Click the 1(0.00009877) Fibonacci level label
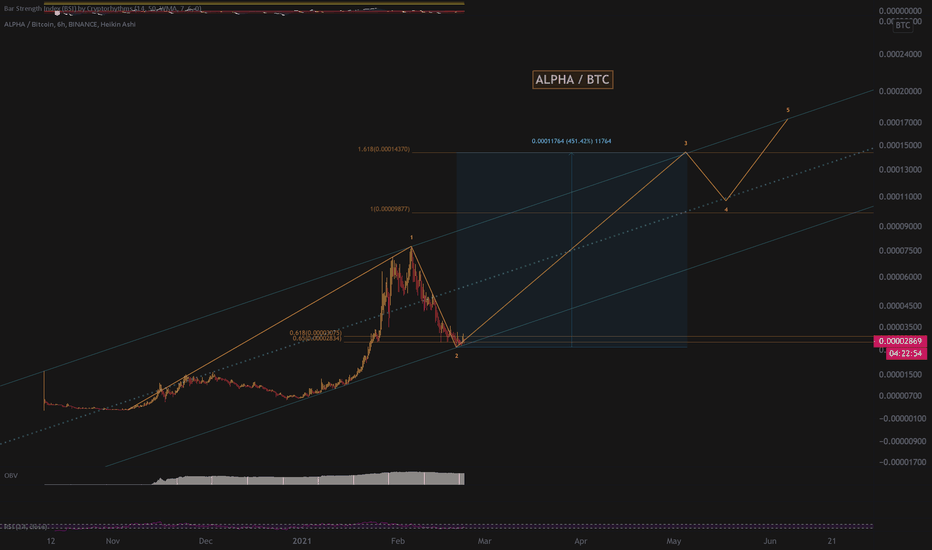932x550 pixels. (x=389, y=209)
